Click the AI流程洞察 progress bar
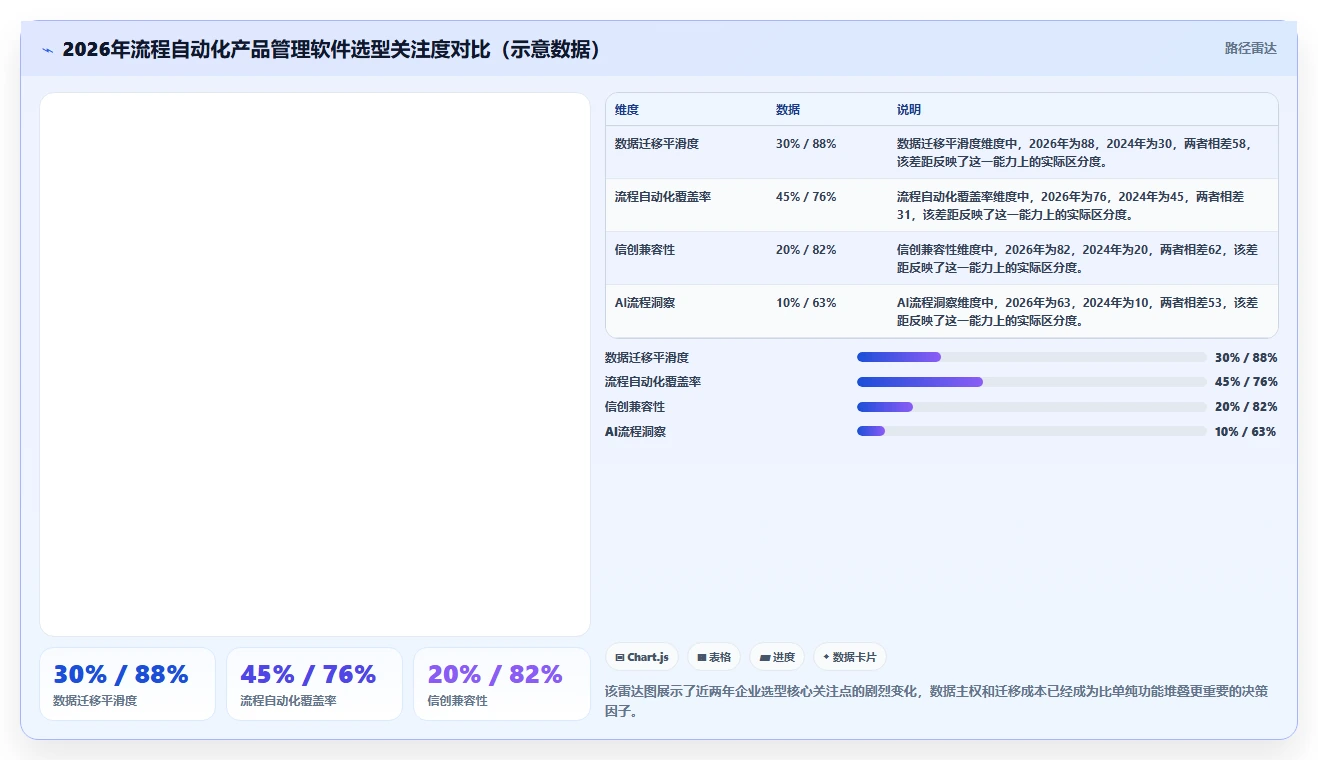This screenshot has height=760, width=1318. [x=1032, y=431]
